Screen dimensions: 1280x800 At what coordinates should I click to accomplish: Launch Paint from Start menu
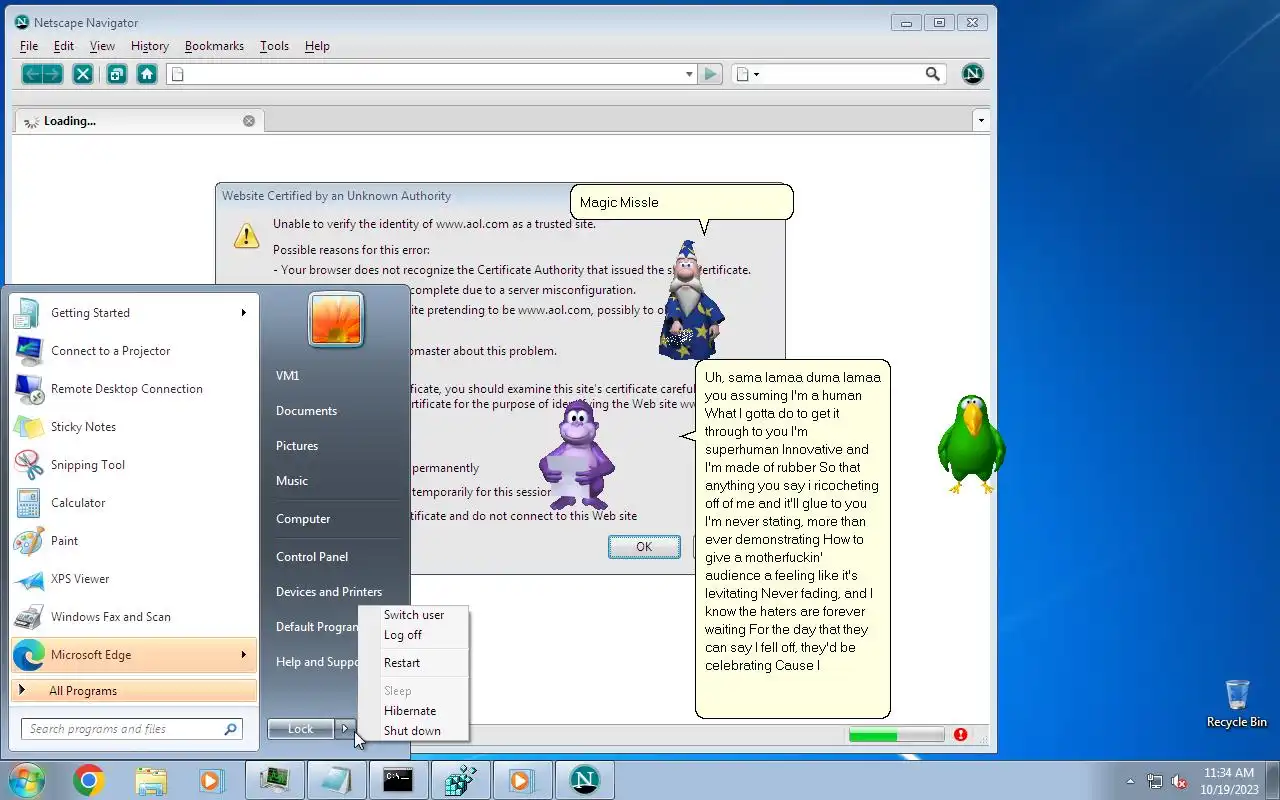click(x=134, y=541)
